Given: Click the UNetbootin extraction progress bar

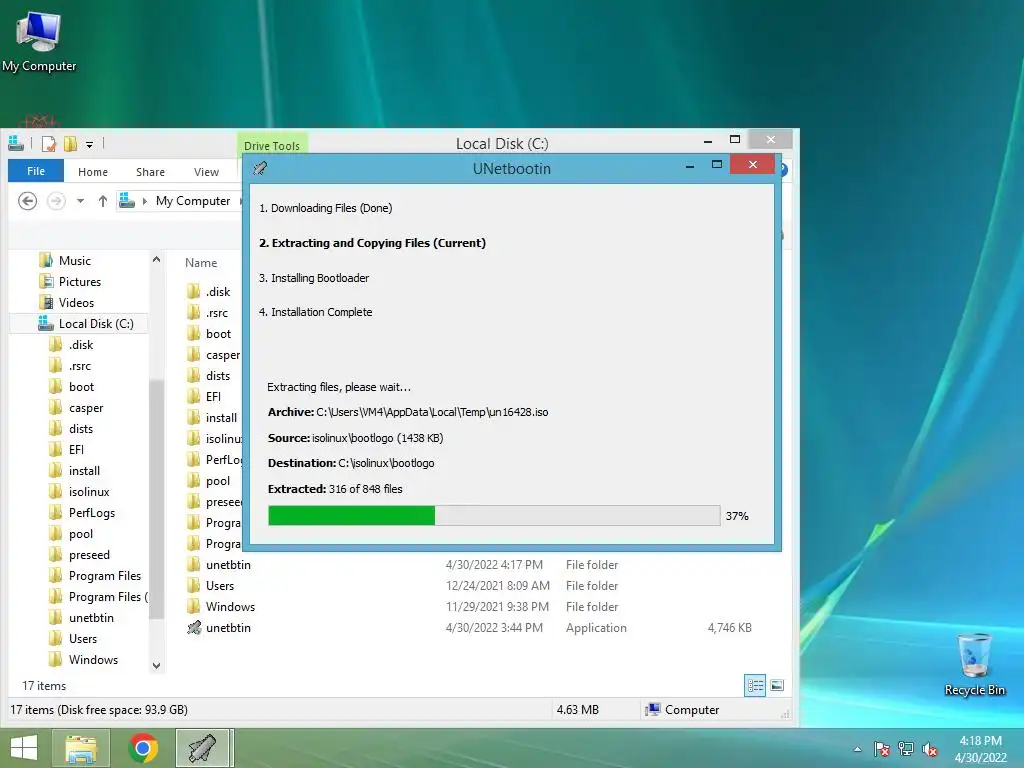Looking at the screenshot, I should point(494,515).
